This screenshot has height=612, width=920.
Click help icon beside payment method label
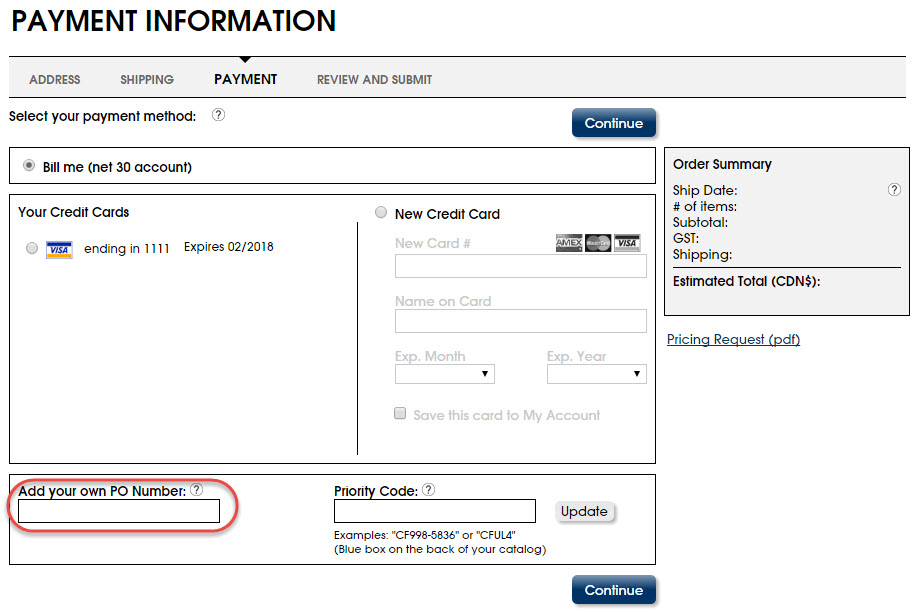219,115
